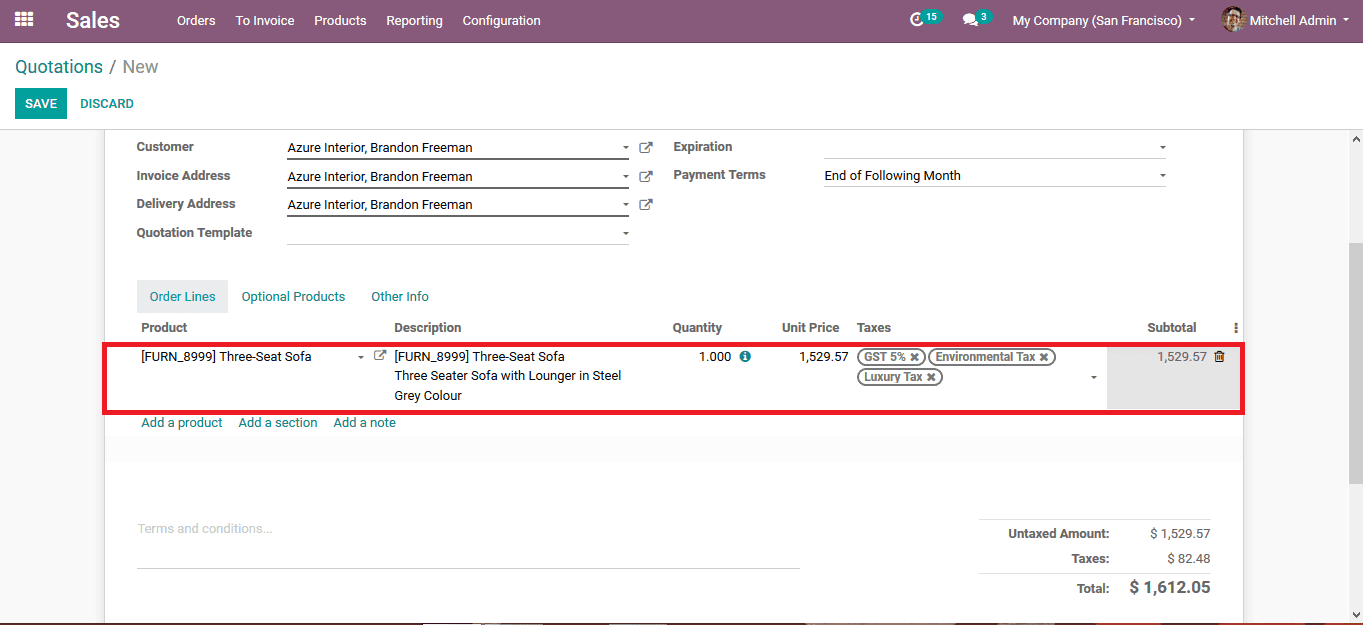Switch to Other Info tab
The image size is (1363, 625).
click(400, 297)
